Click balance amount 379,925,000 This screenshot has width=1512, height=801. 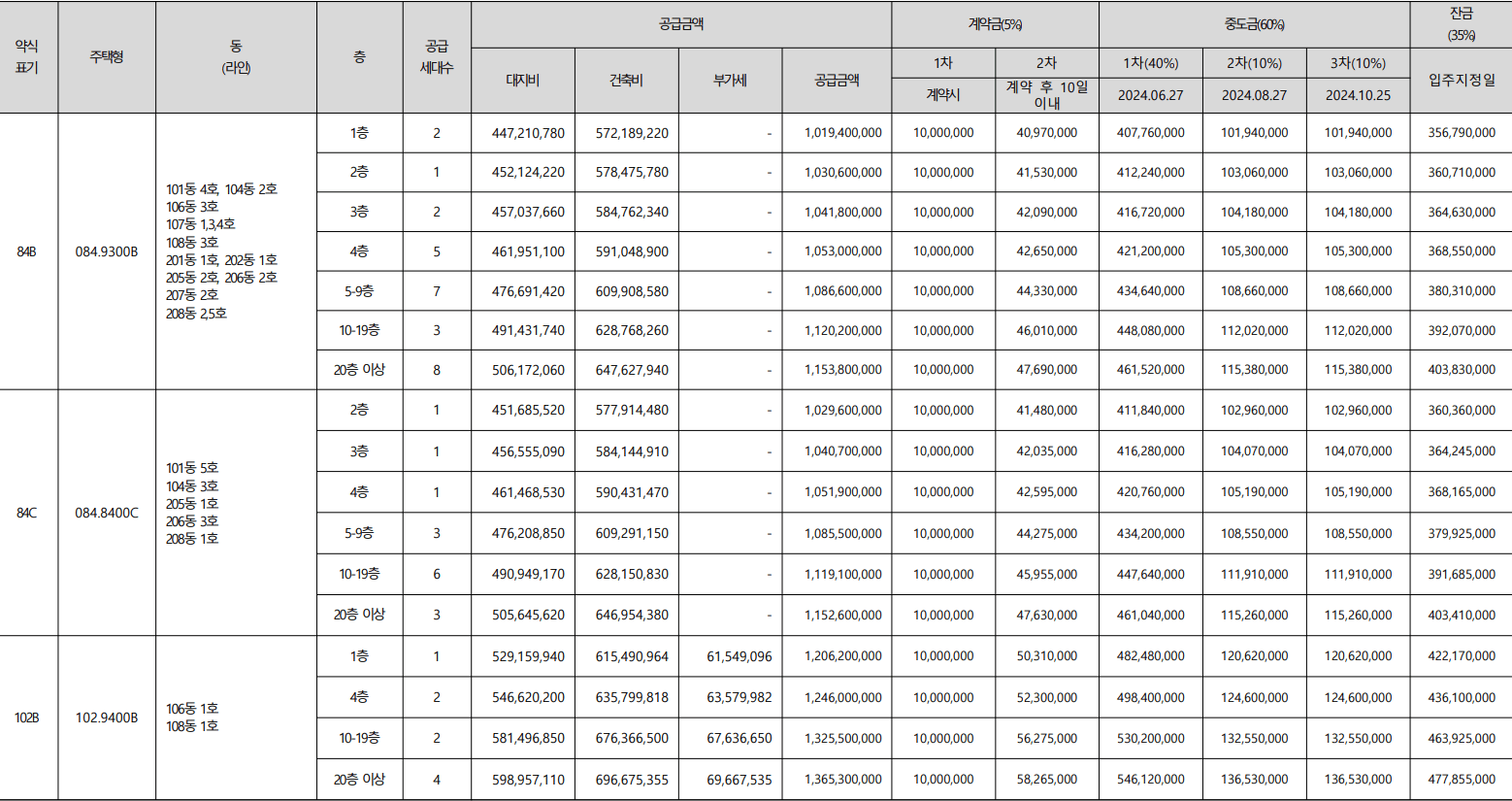(x=1462, y=533)
